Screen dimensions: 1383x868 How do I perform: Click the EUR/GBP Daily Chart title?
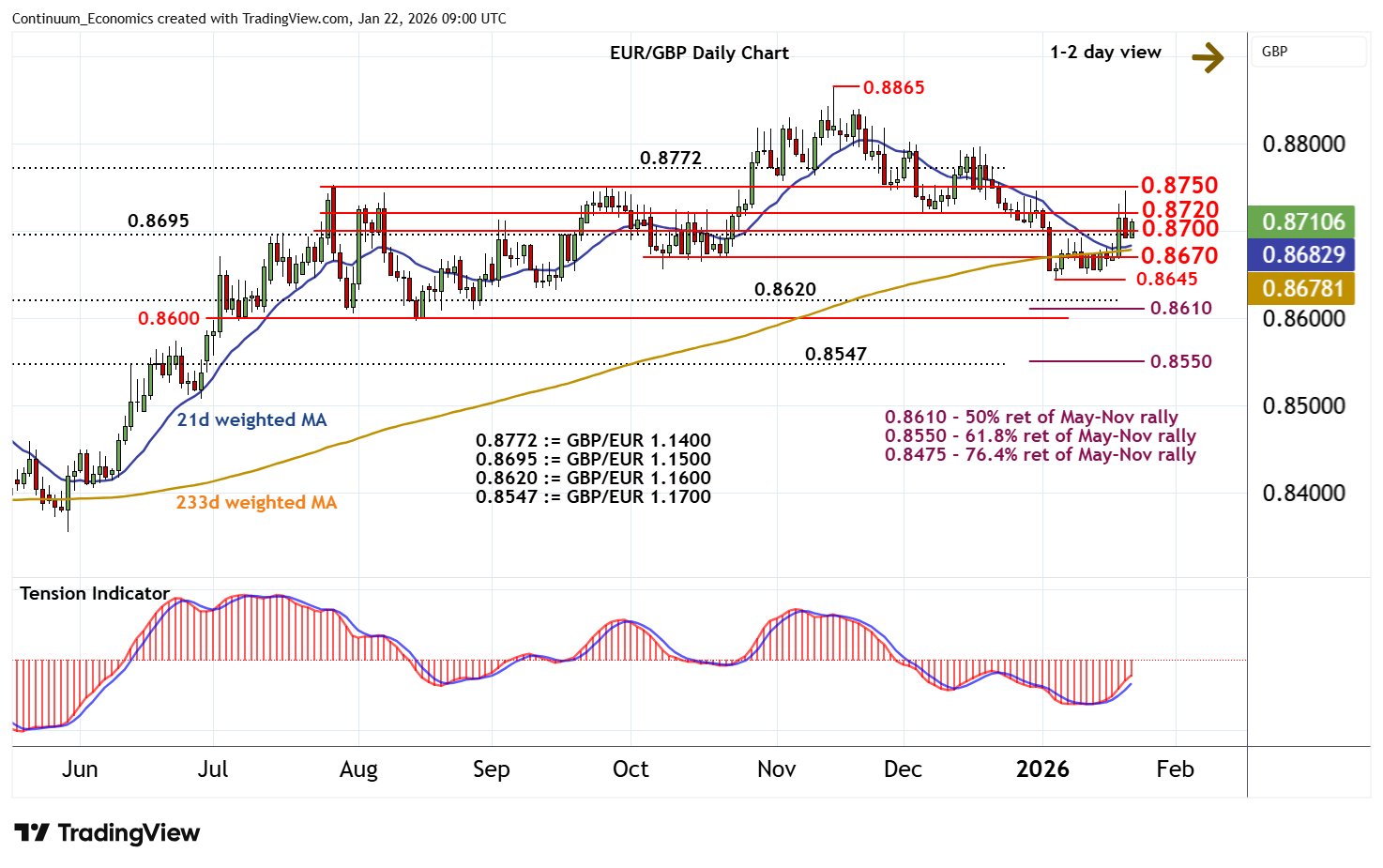tap(699, 53)
